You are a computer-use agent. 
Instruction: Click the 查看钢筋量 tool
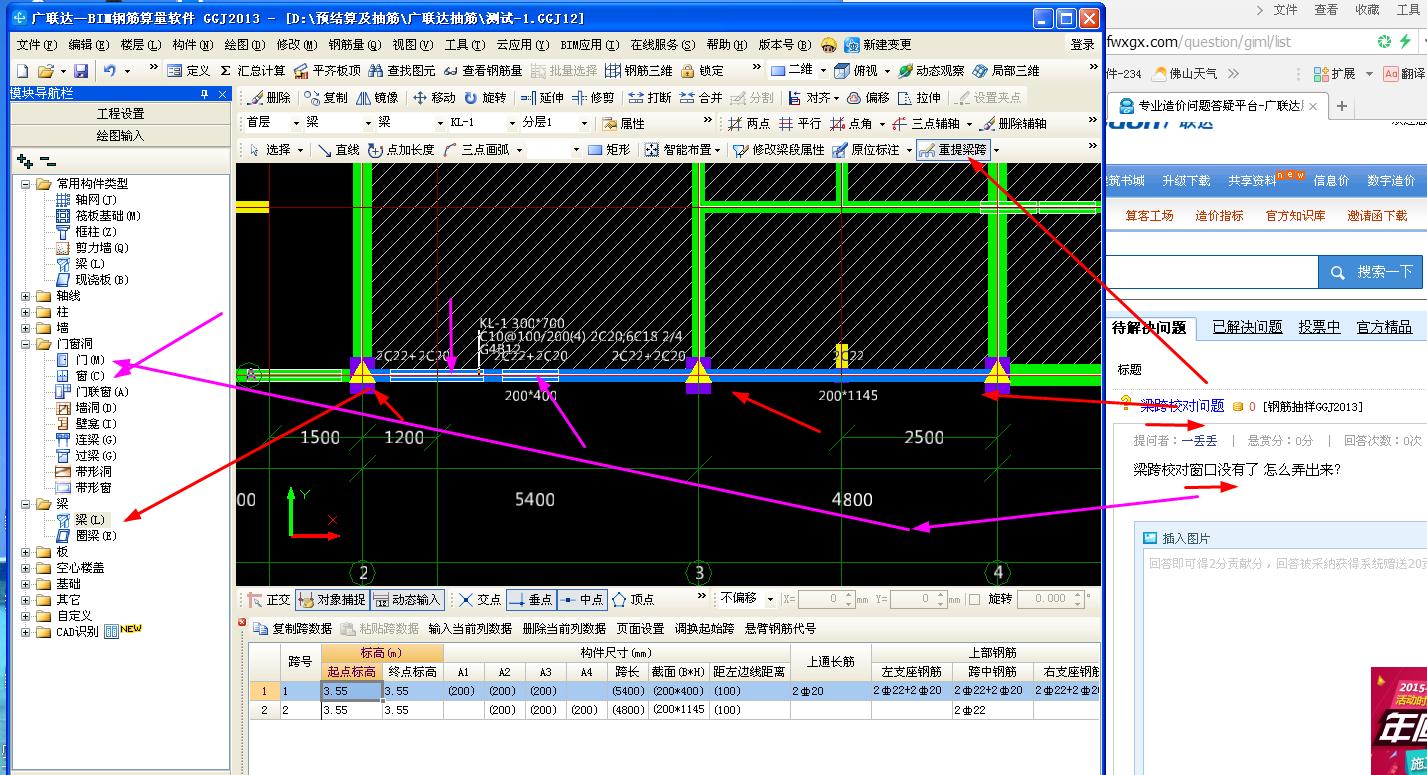click(x=483, y=71)
